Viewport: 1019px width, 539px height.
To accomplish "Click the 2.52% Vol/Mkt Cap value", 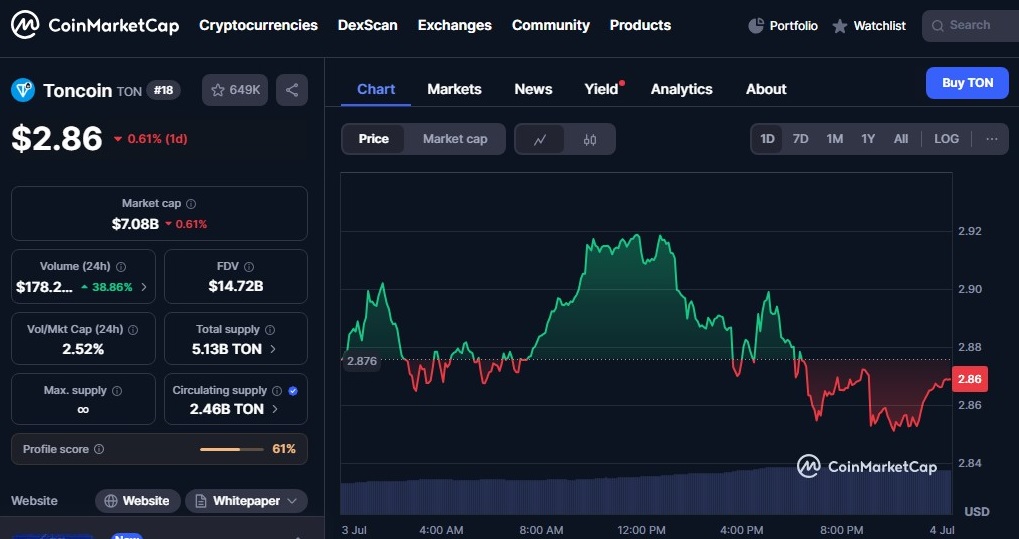I will point(83,349).
